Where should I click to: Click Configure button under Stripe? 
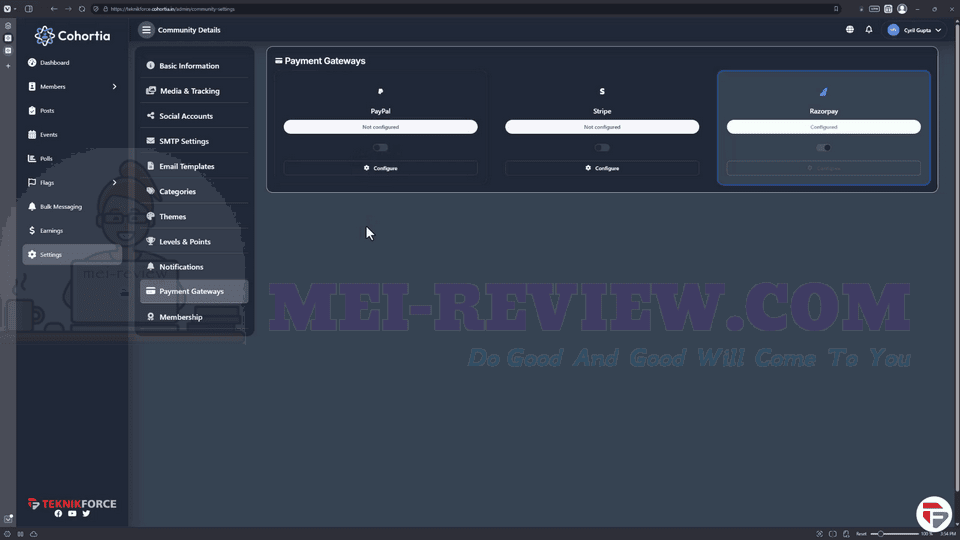pos(602,168)
